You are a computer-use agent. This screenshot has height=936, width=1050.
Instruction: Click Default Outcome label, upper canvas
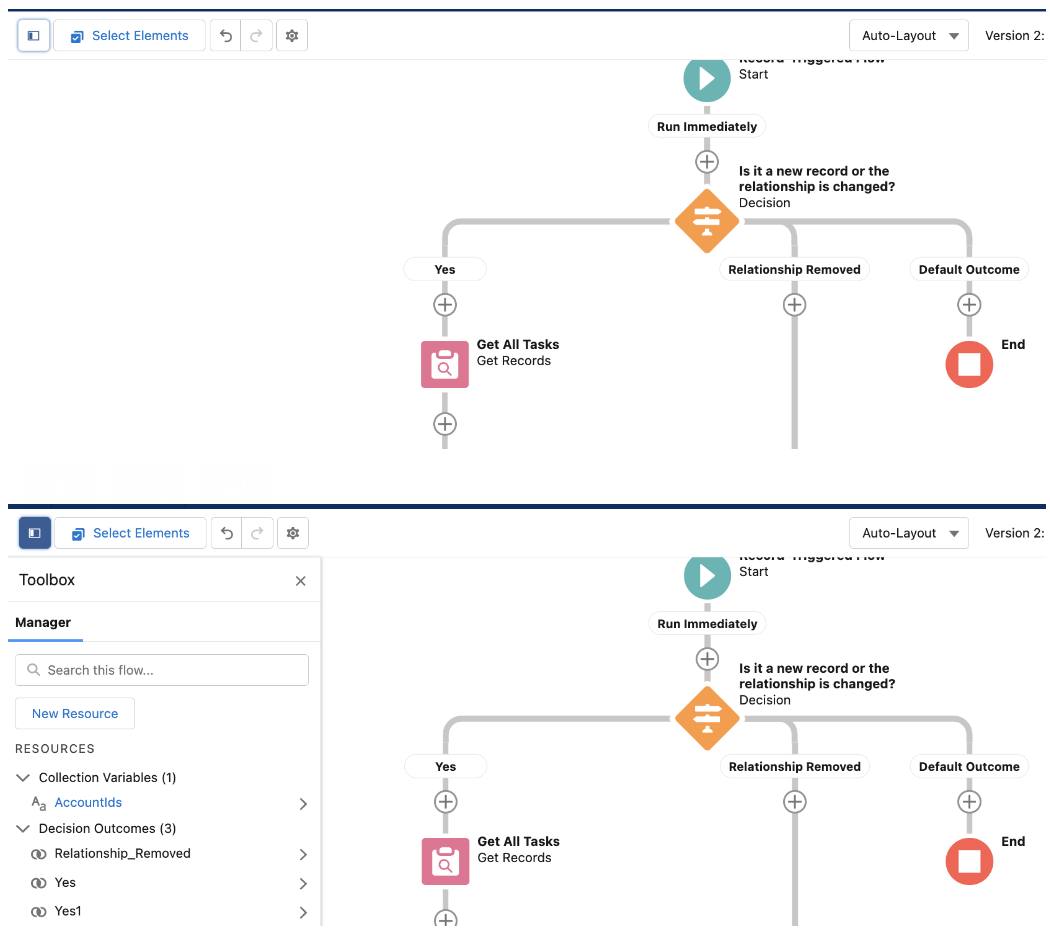(969, 269)
